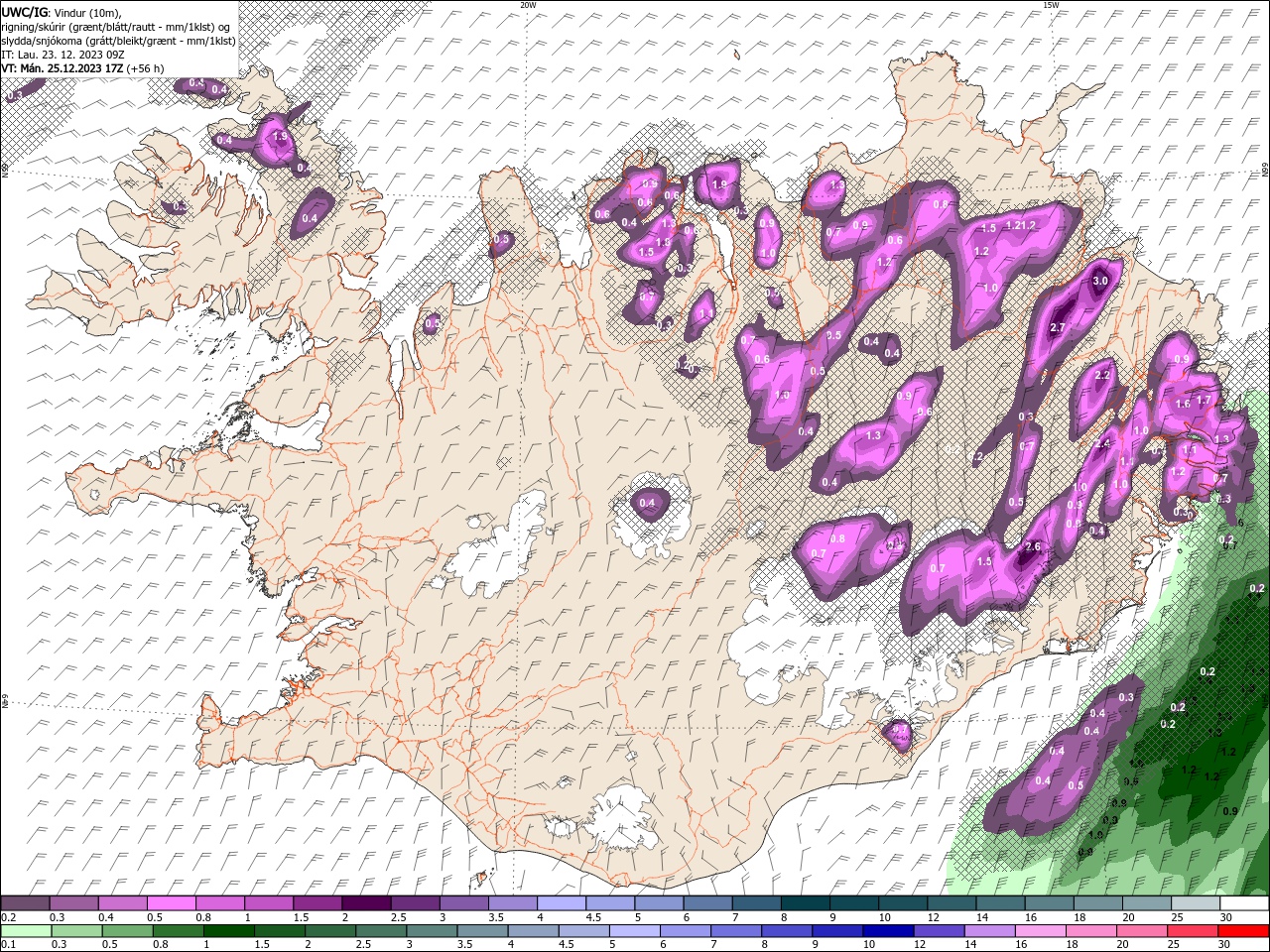Click the 'slydda/snjókoma' description line
This screenshot has width=1270, height=952.
tap(118, 41)
